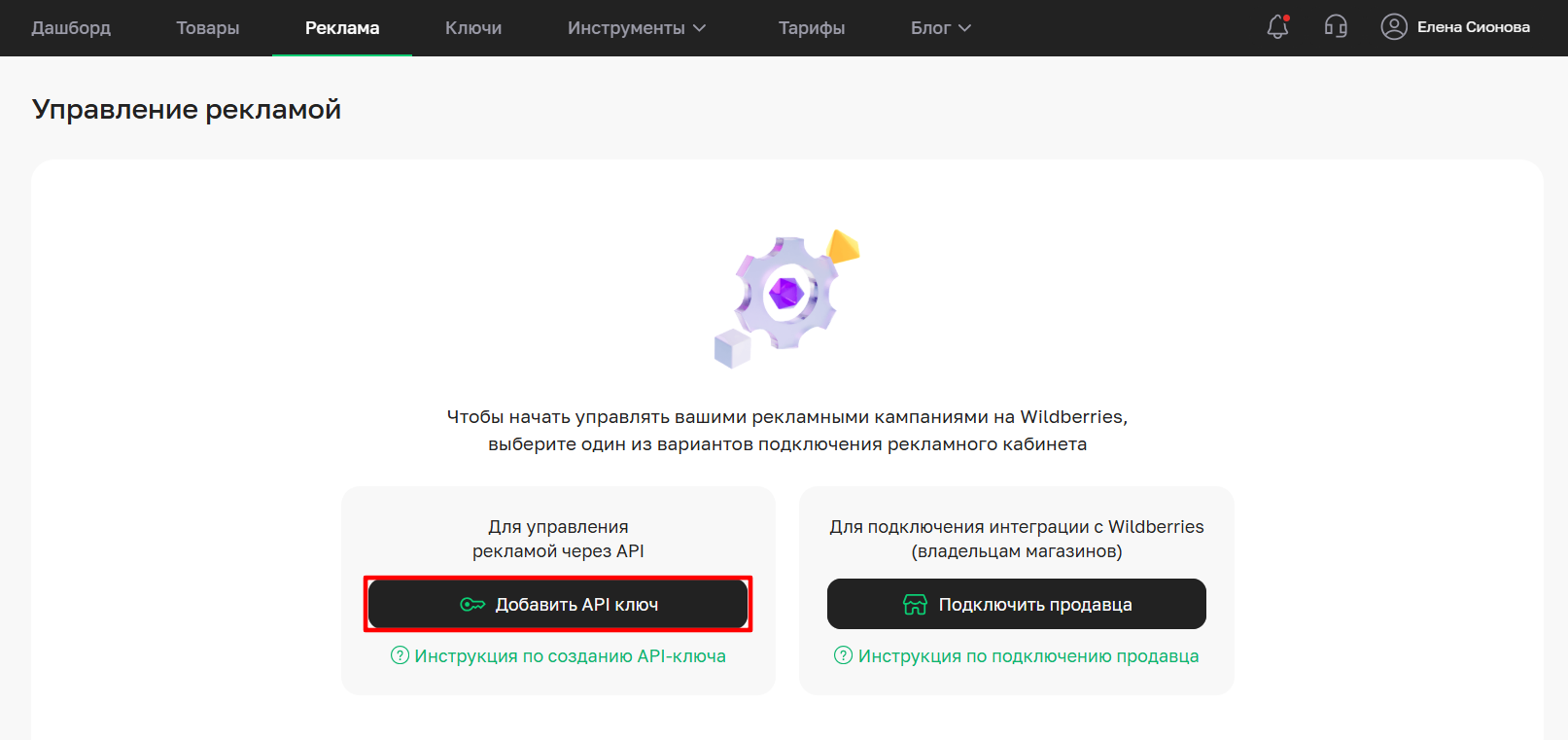Click the support headset icon
Image resolution: width=1568 pixels, height=740 pixels.
coord(1336,27)
